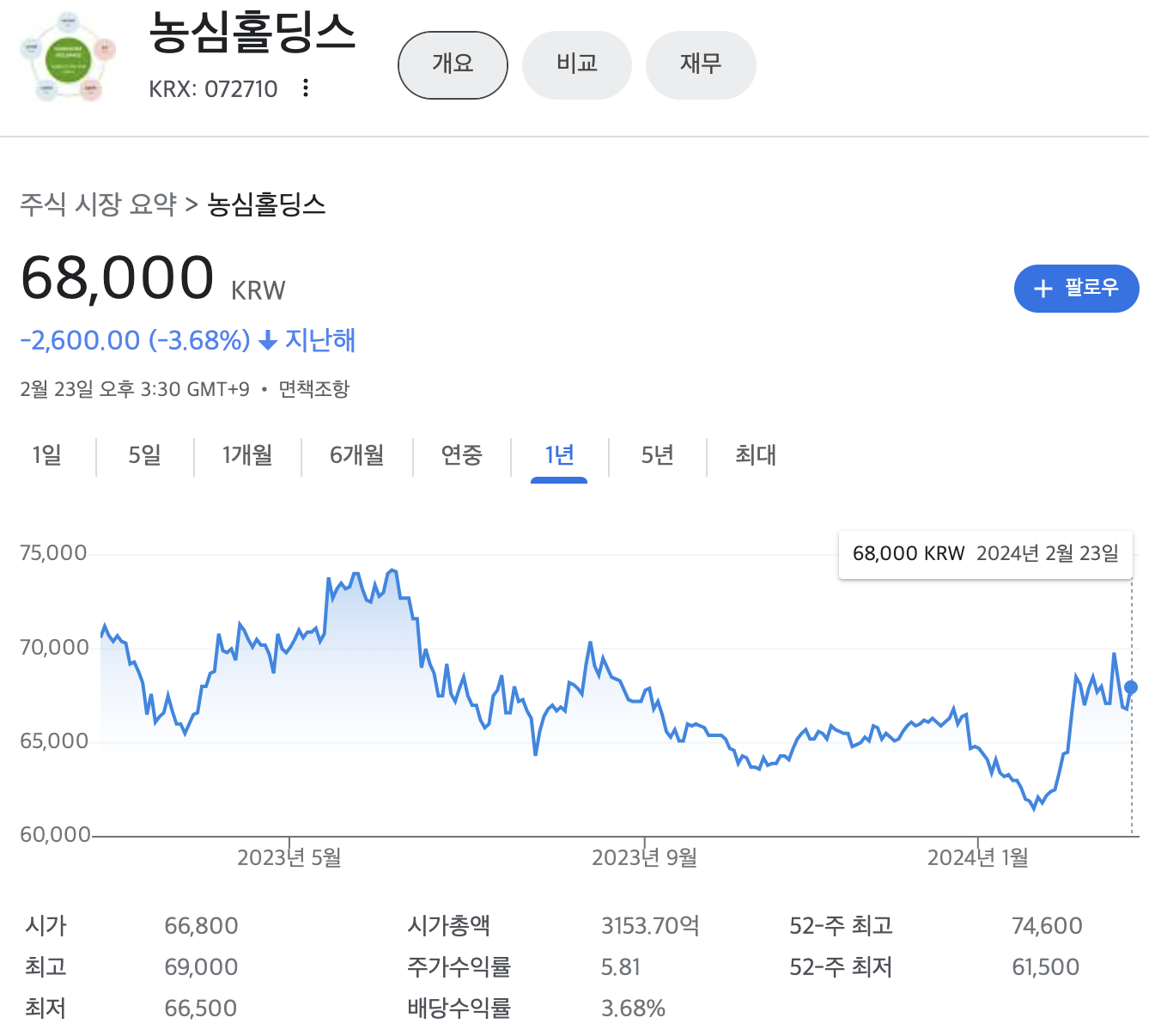This screenshot has height=1036, width=1149.
Task: Switch chart to 1개월 range
Action: pyautogui.click(x=247, y=455)
